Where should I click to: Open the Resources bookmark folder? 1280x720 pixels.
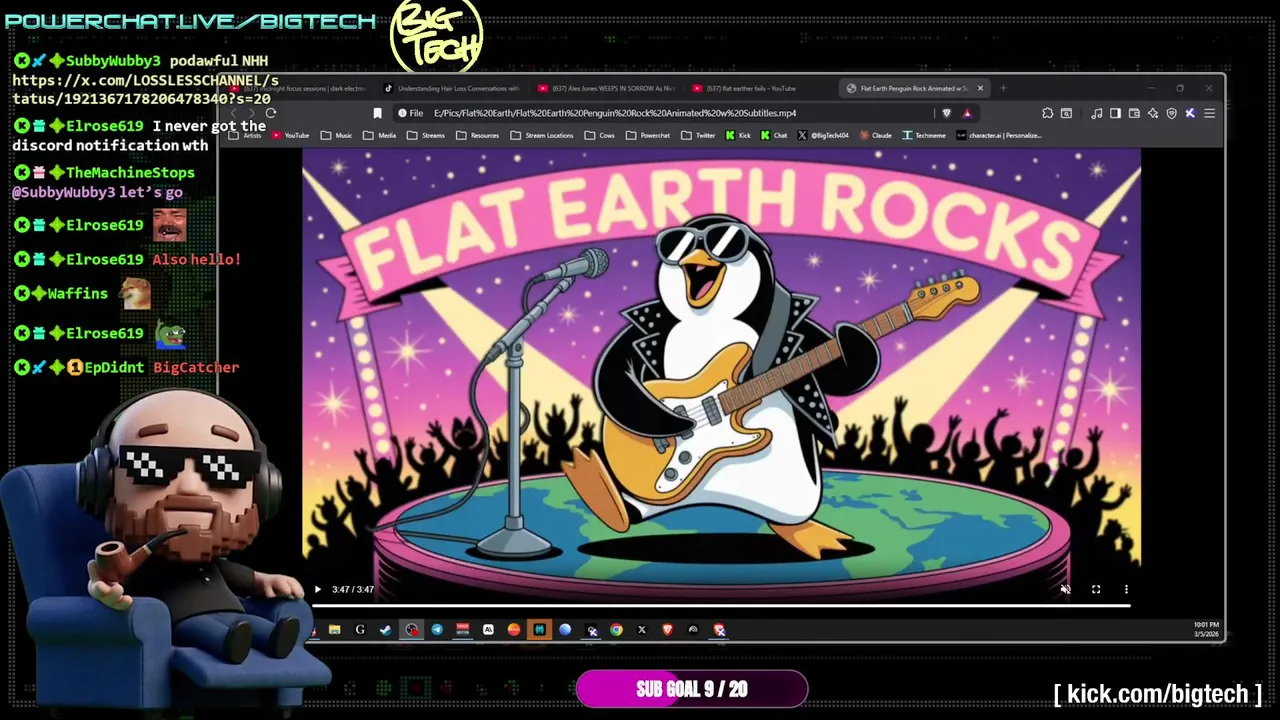(x=476, y=135)
